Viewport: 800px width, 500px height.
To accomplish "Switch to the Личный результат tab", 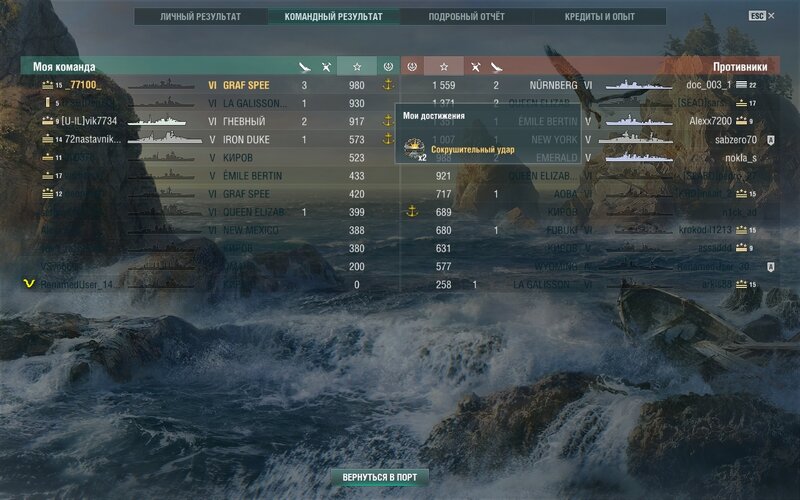I will (201, 16).
